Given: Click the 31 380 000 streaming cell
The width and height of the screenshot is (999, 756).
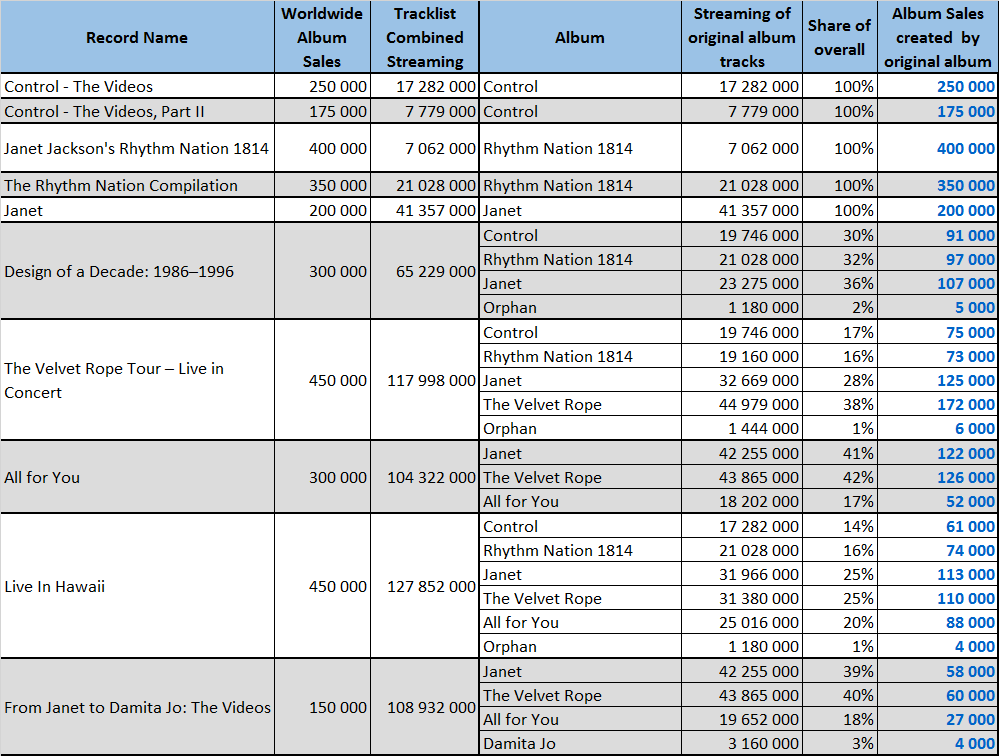Looking at the screenshot, I should [x=742, y=598].
